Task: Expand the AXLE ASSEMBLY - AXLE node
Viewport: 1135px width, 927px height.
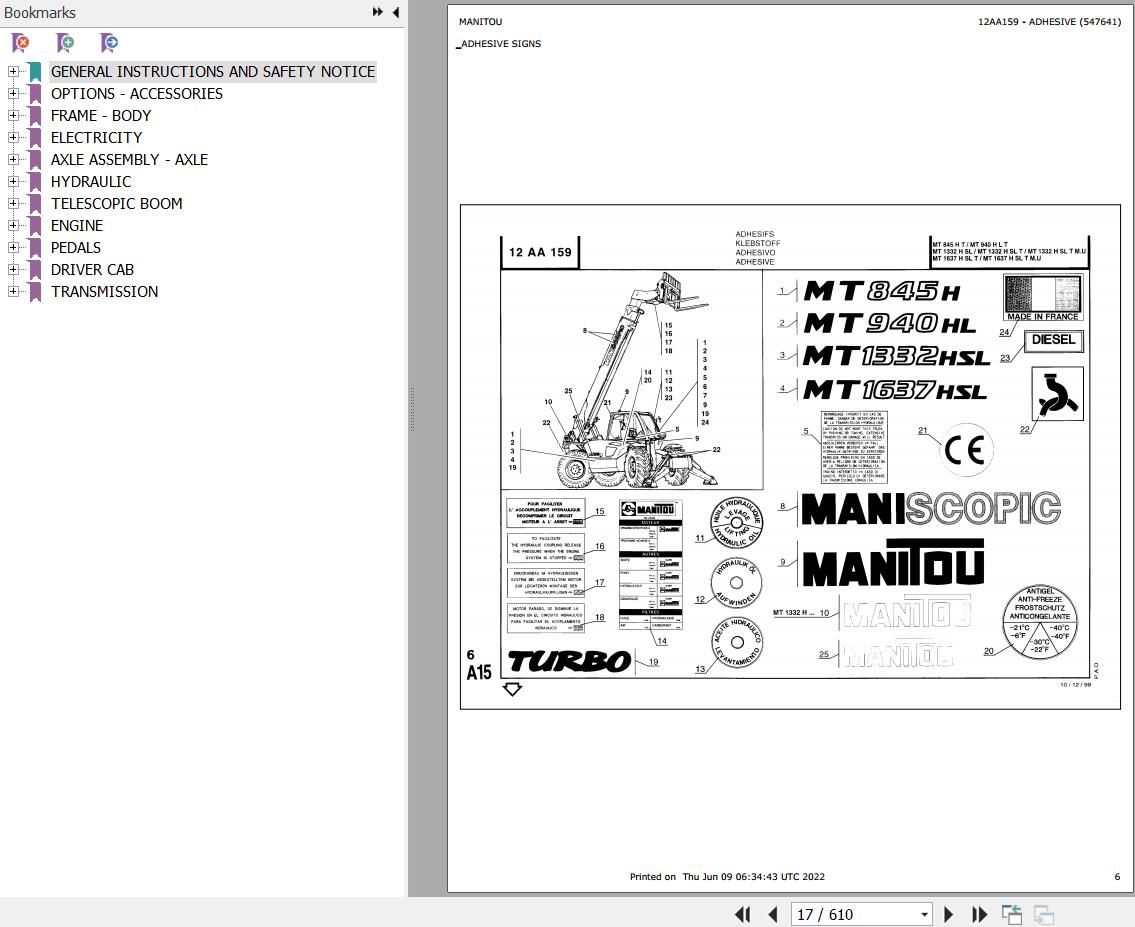Action: tap(13, 159)
